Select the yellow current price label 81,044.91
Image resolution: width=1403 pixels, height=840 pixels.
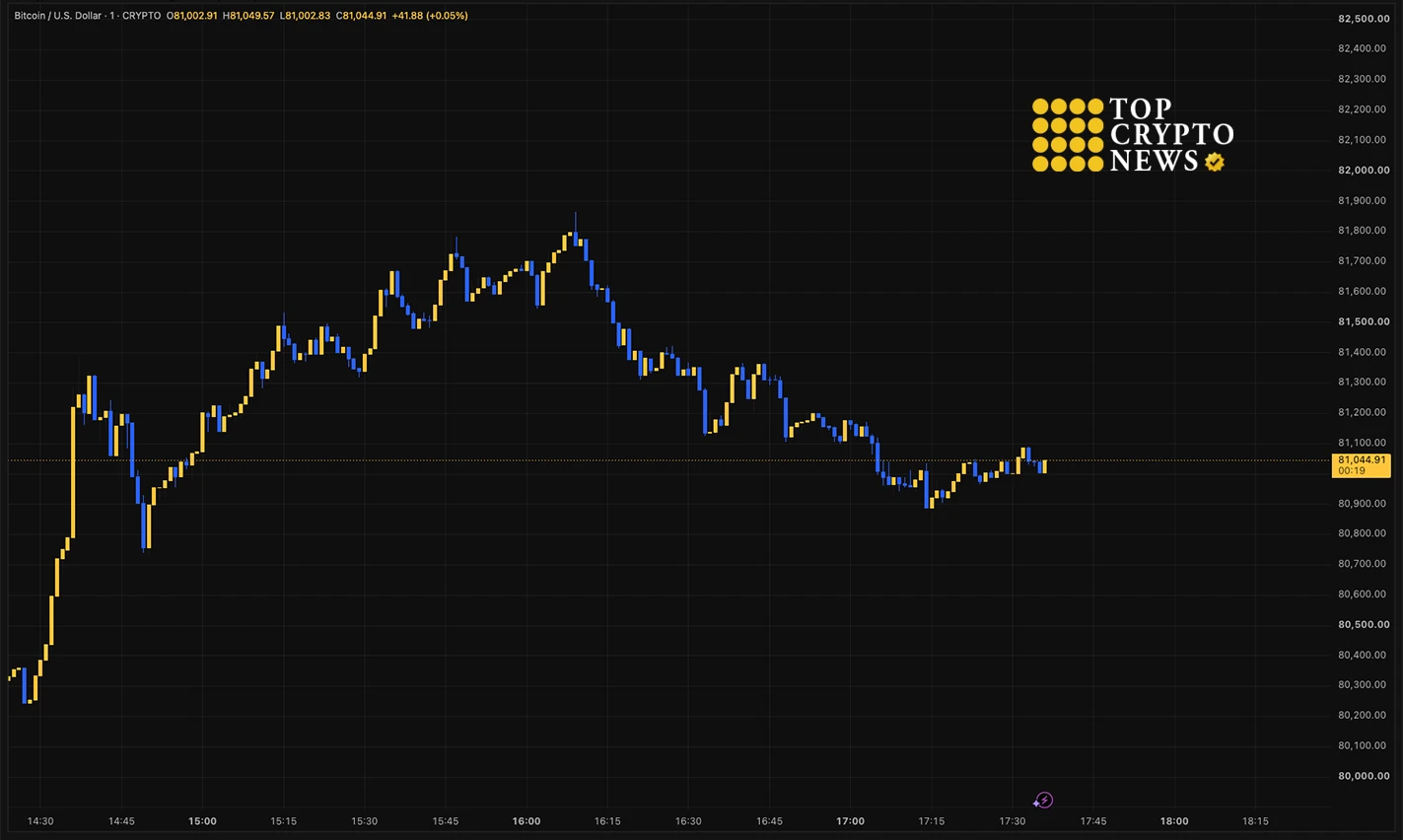click(x=1361, y=465)
